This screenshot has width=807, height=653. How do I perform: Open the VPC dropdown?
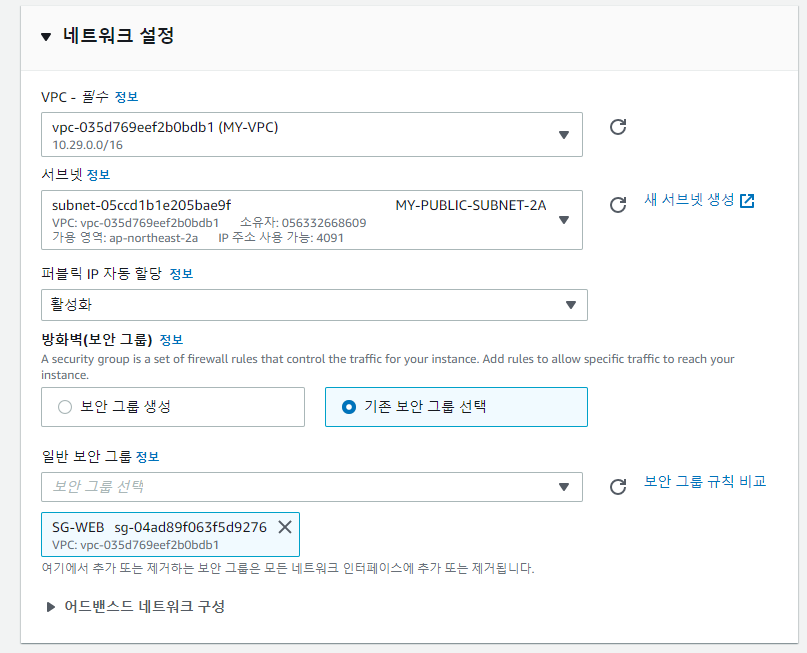click(312, 134)
